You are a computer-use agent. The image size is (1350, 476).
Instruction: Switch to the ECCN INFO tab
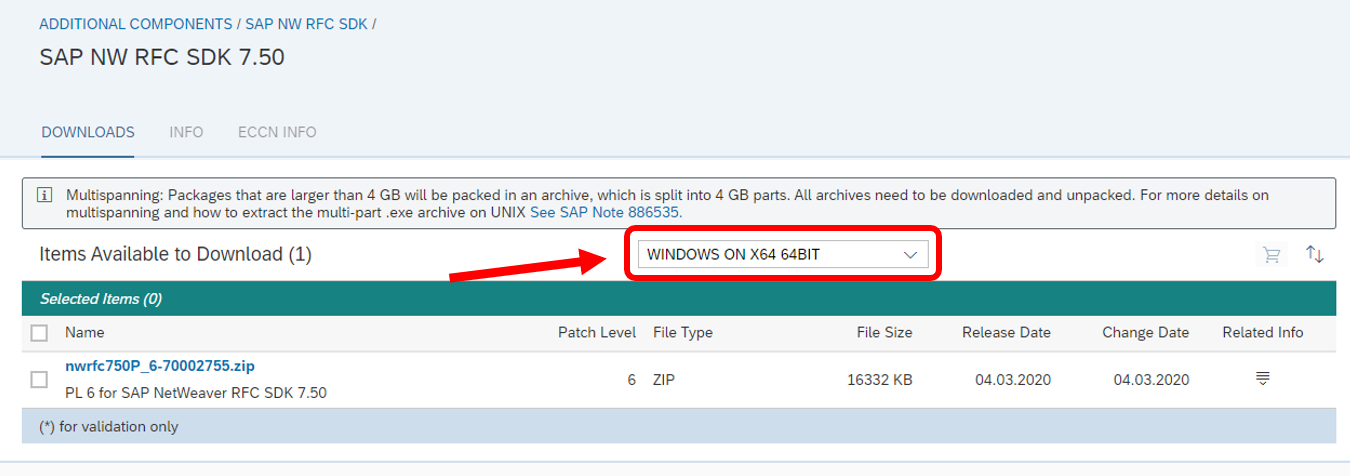277,132
